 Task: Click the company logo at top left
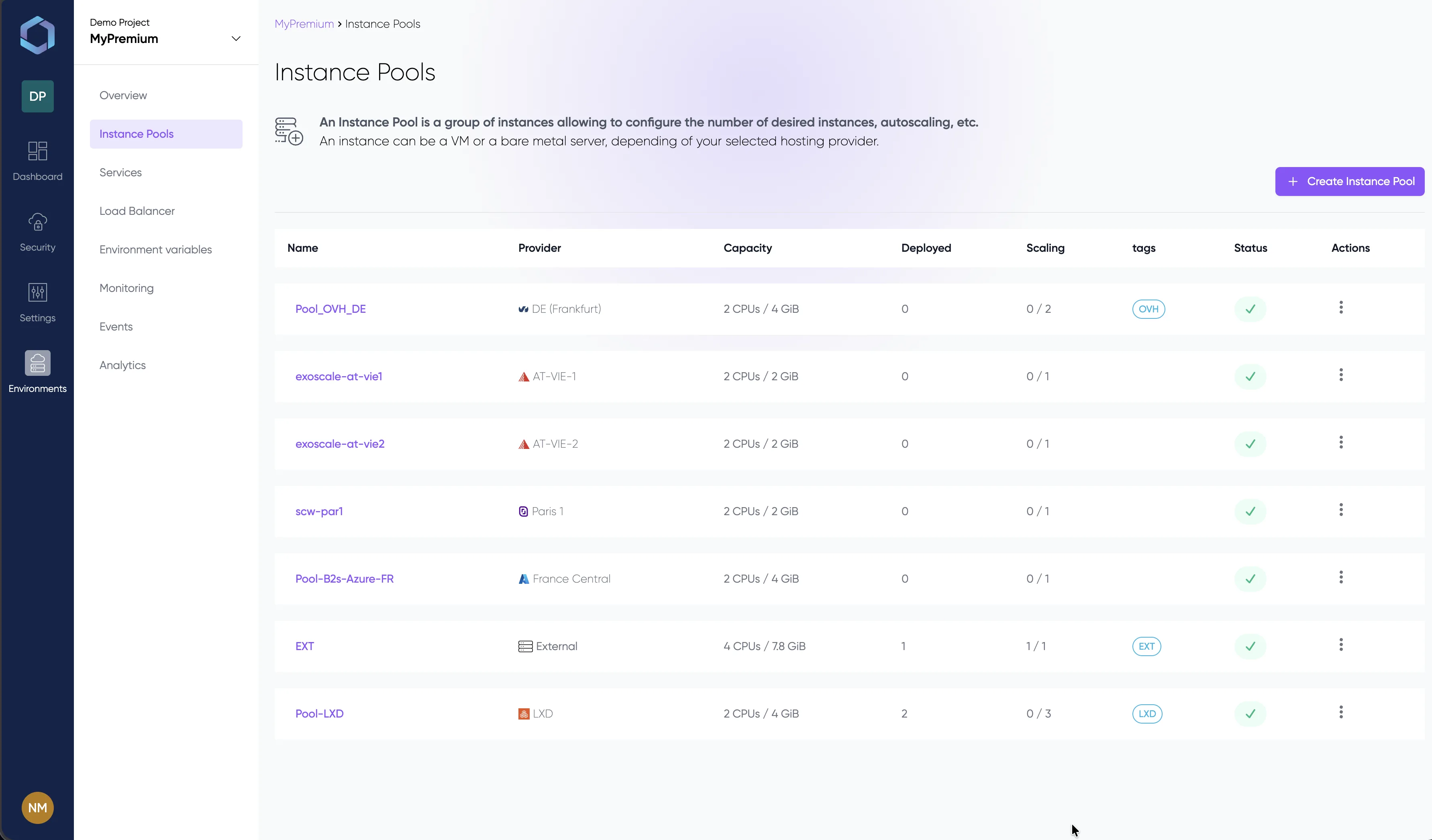[x=37, y=35]
